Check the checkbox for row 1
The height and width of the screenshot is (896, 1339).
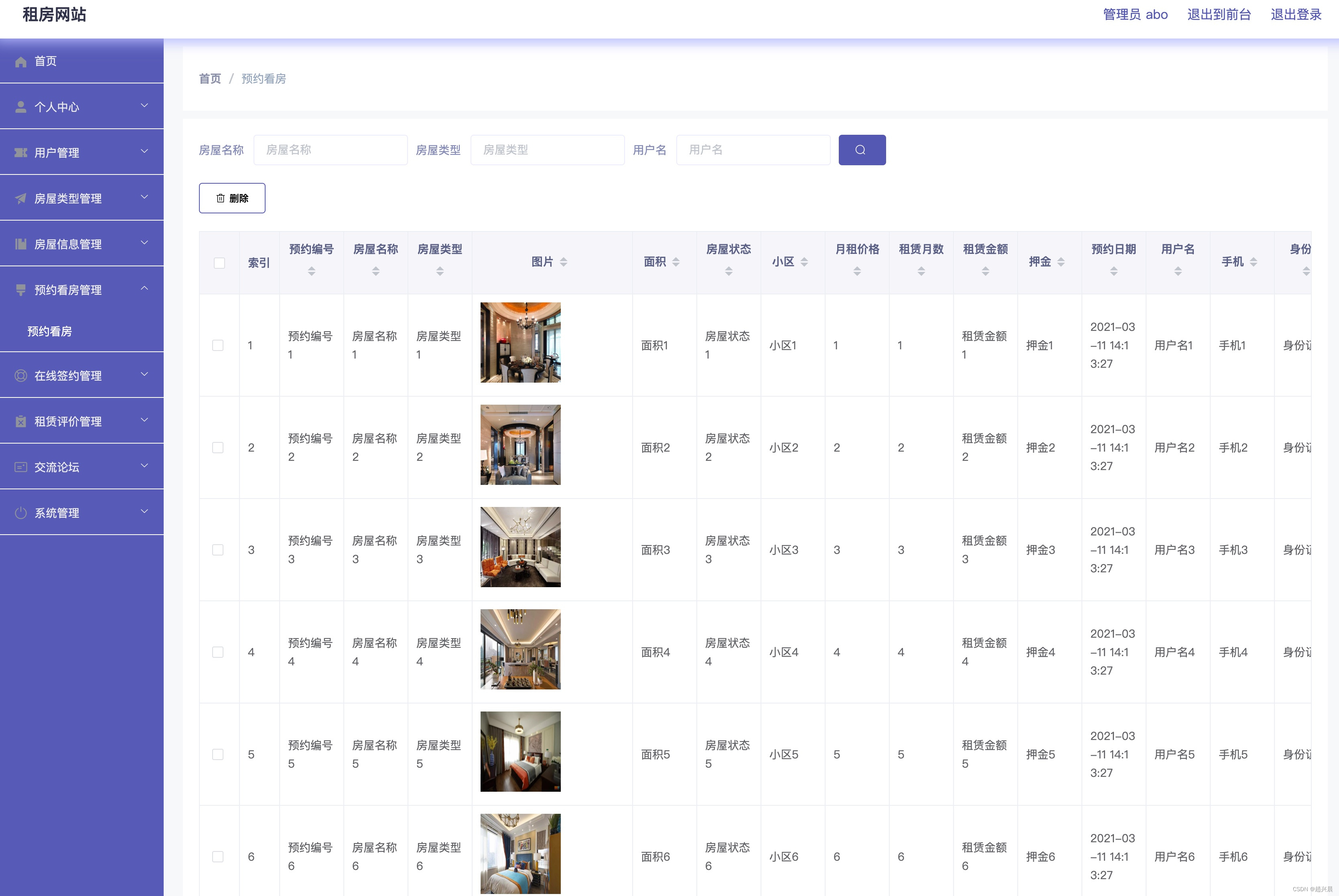click(218, 345)
